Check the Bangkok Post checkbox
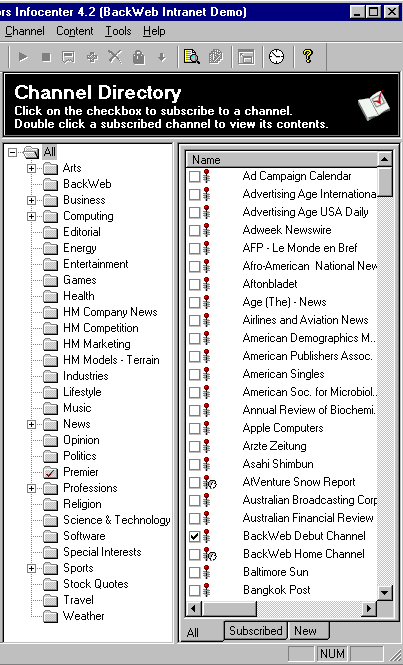The height and width of the screenshot is (665, 403). click(x=194, y=590)
